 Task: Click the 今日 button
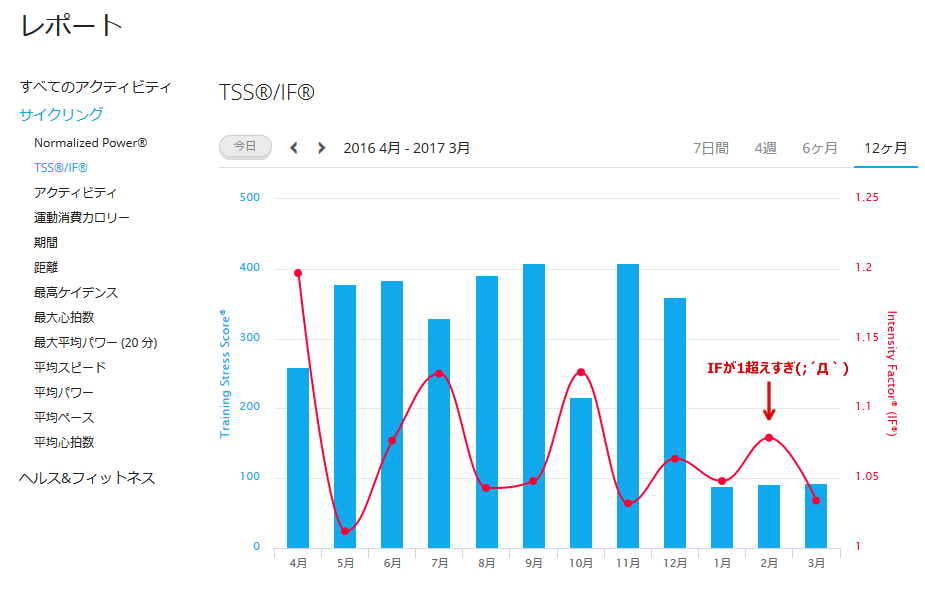coord(245,147)
